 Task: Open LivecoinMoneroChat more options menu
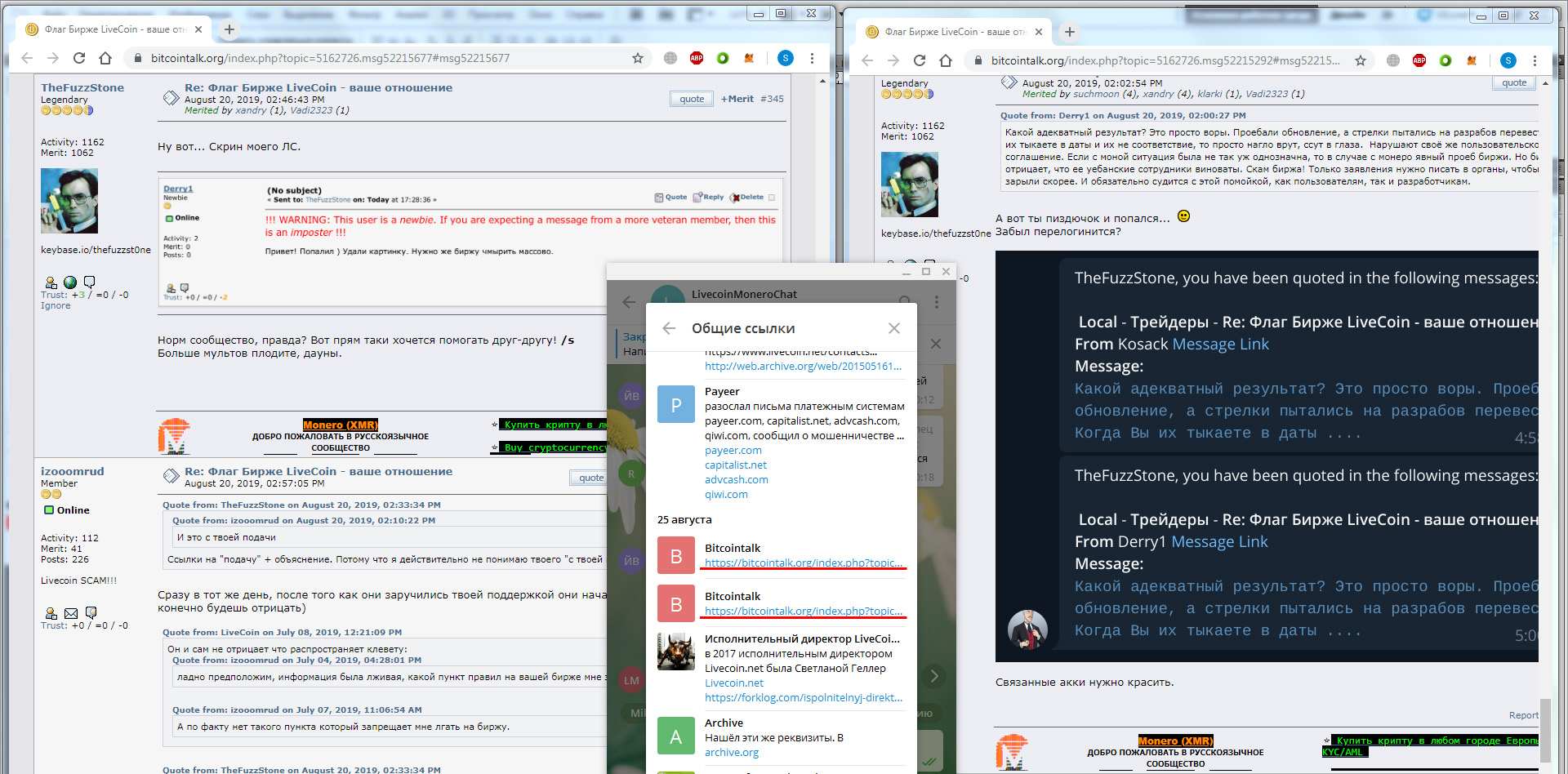point(937,301)
